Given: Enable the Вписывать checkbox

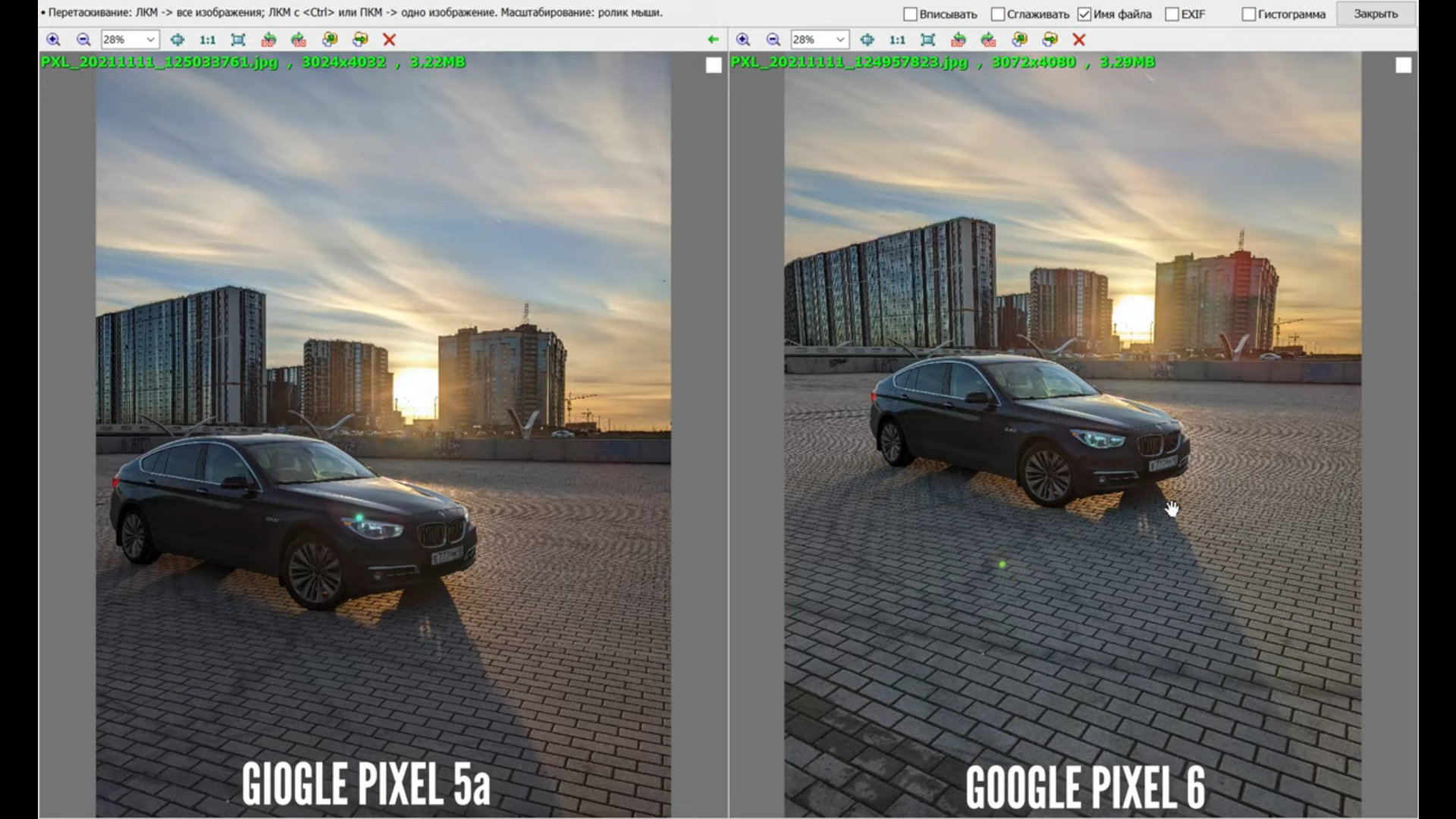Looking at the screenshot, I should pos(911,14).
